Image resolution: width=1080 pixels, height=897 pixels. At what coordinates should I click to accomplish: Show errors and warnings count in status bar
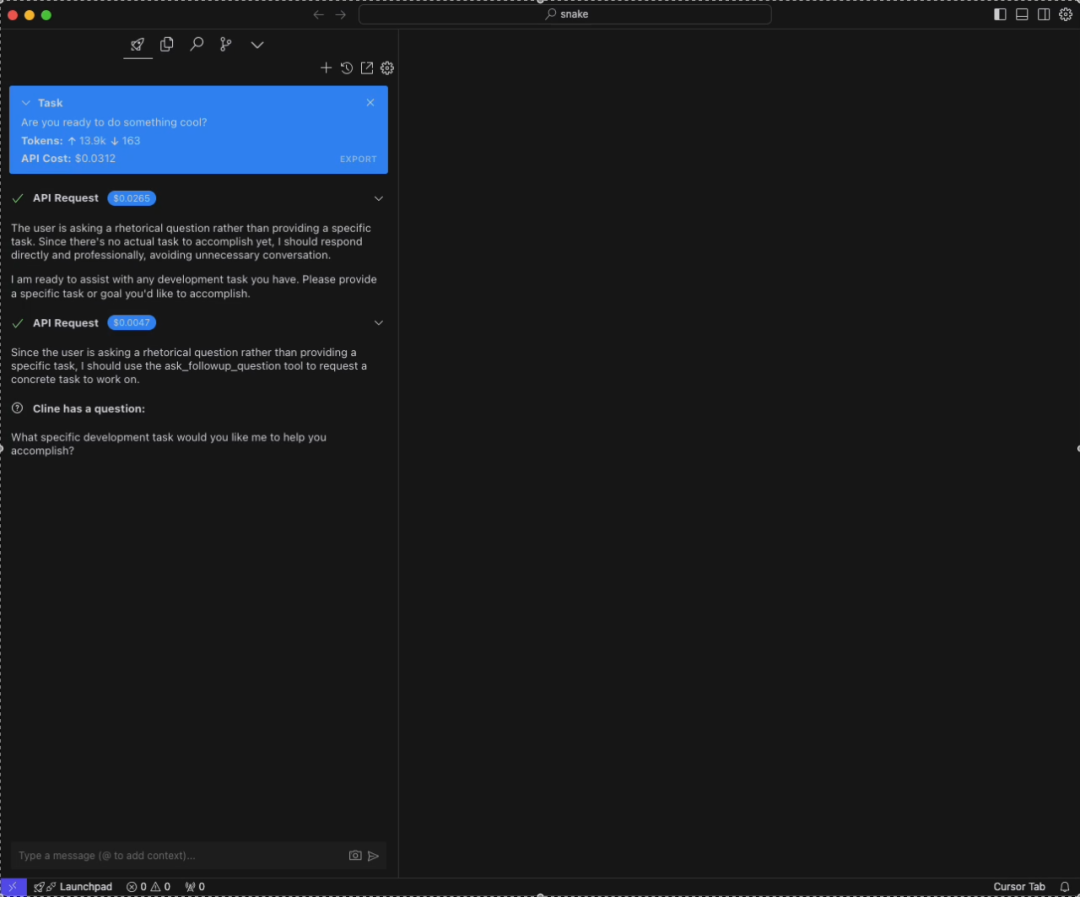[x=148, y=887]
